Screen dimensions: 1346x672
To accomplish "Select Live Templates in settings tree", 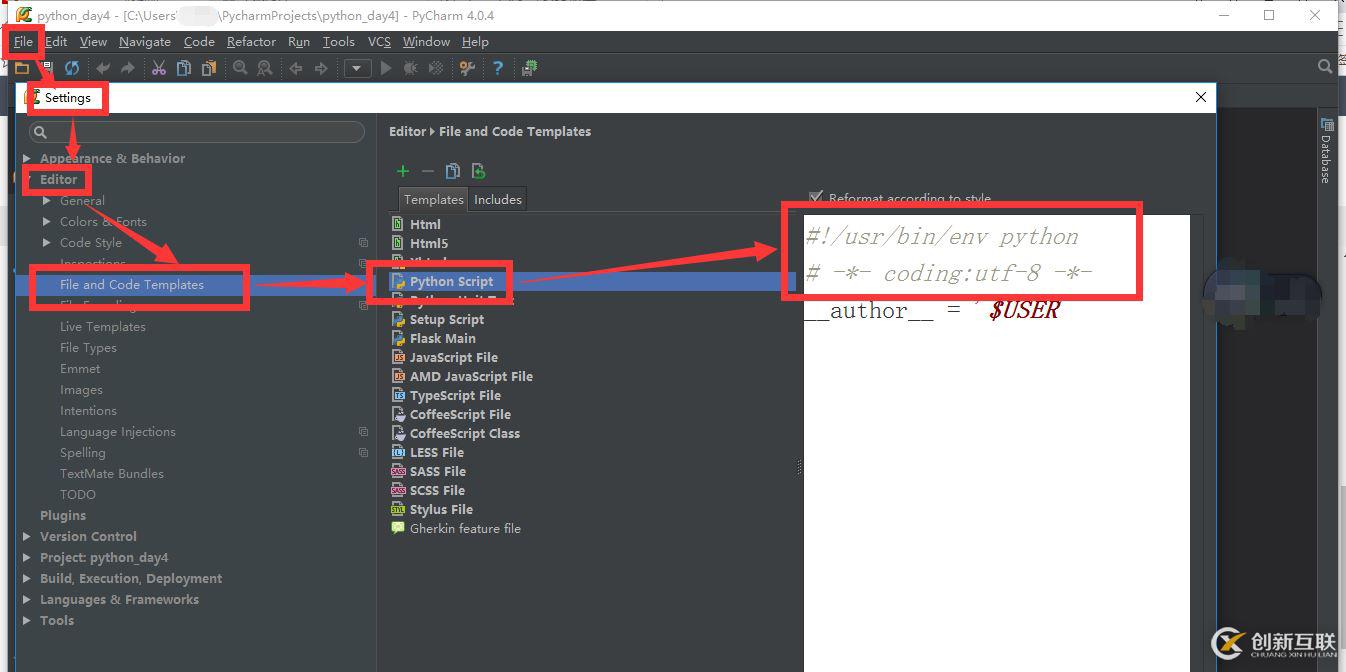I will [103, 326].
